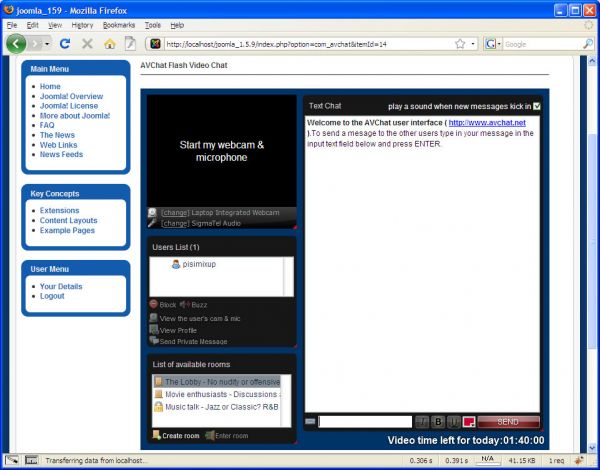This screenshot has width=600, height=470.
Task: Reload the page with the refresh icon
Action: point(65,44)
